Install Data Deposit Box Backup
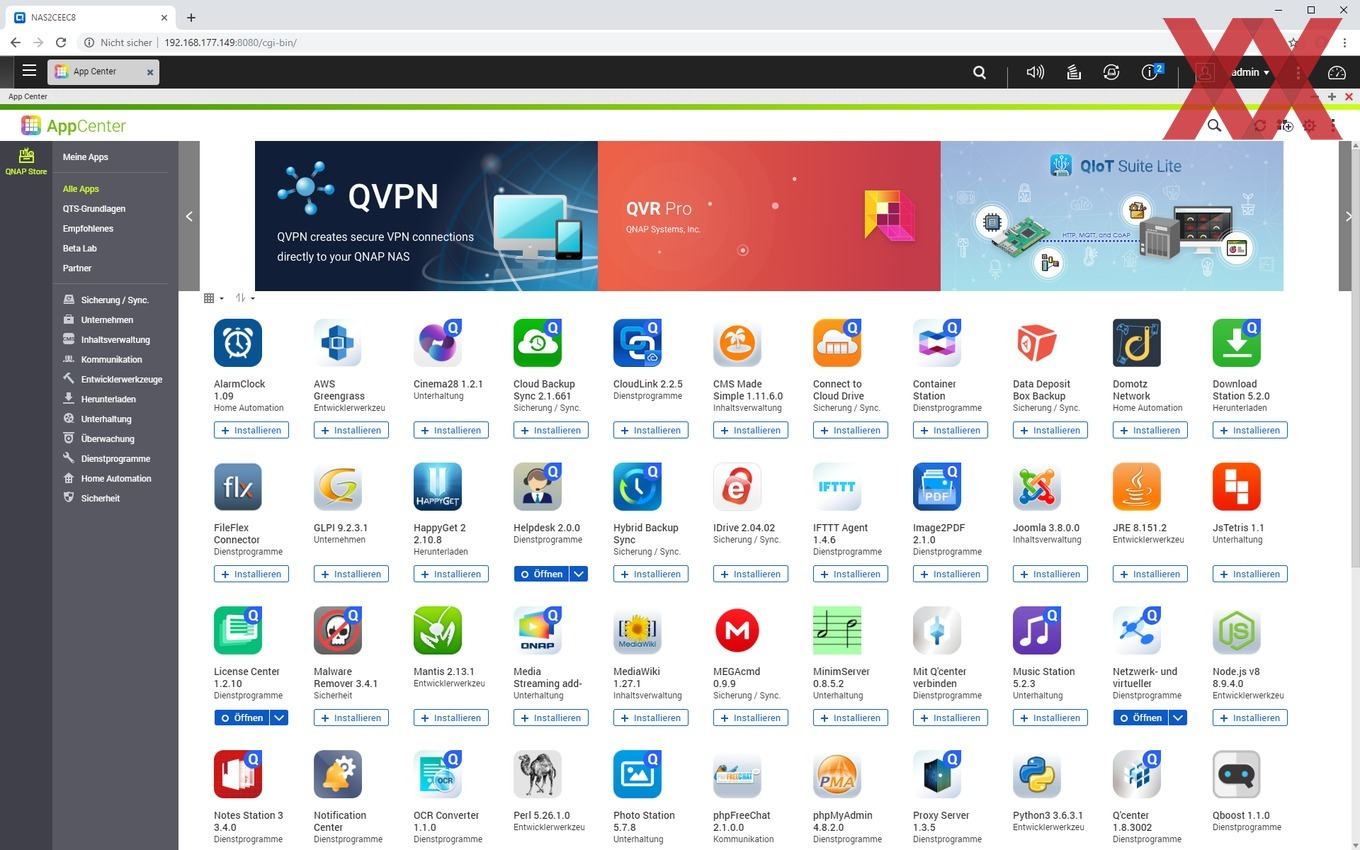The height and width of the screenshot is (850, 1360). [1050, 430]
